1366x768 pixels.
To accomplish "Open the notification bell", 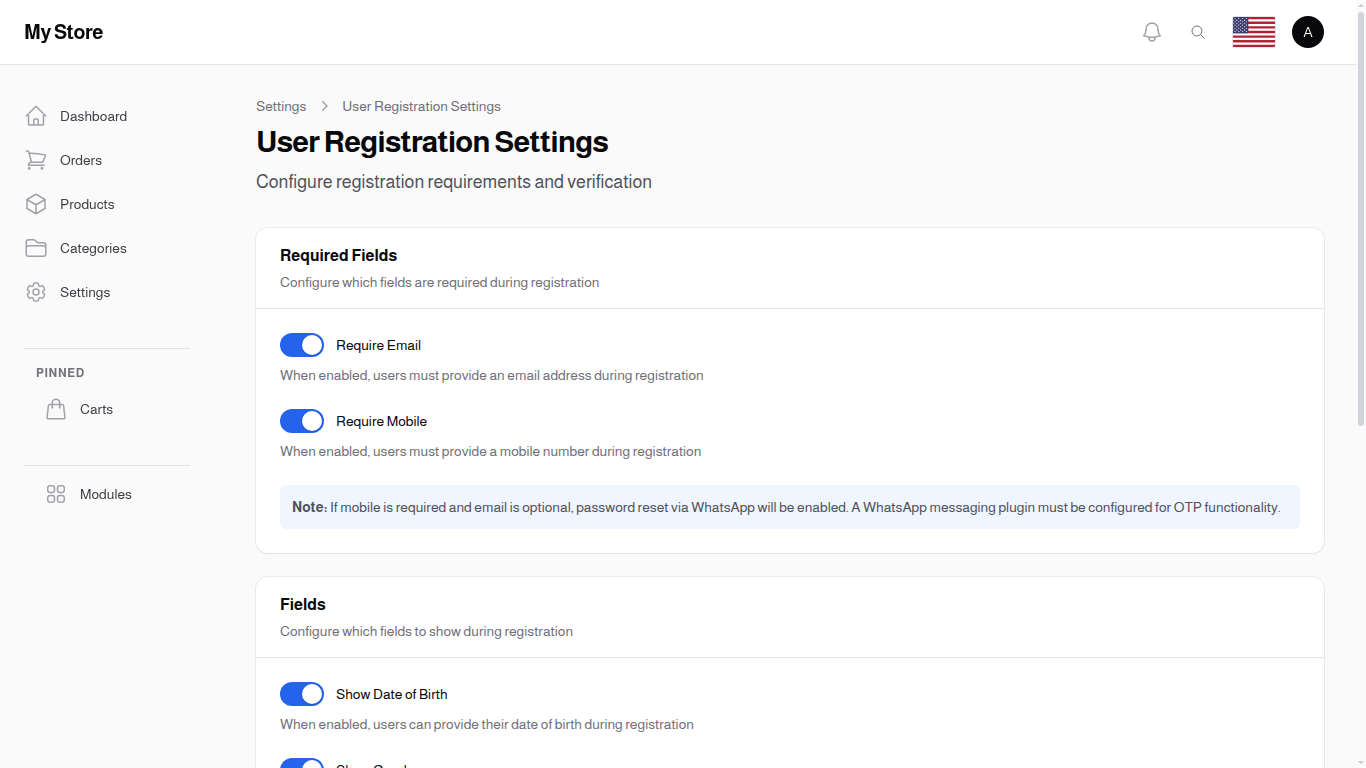I will [1151, 31].
